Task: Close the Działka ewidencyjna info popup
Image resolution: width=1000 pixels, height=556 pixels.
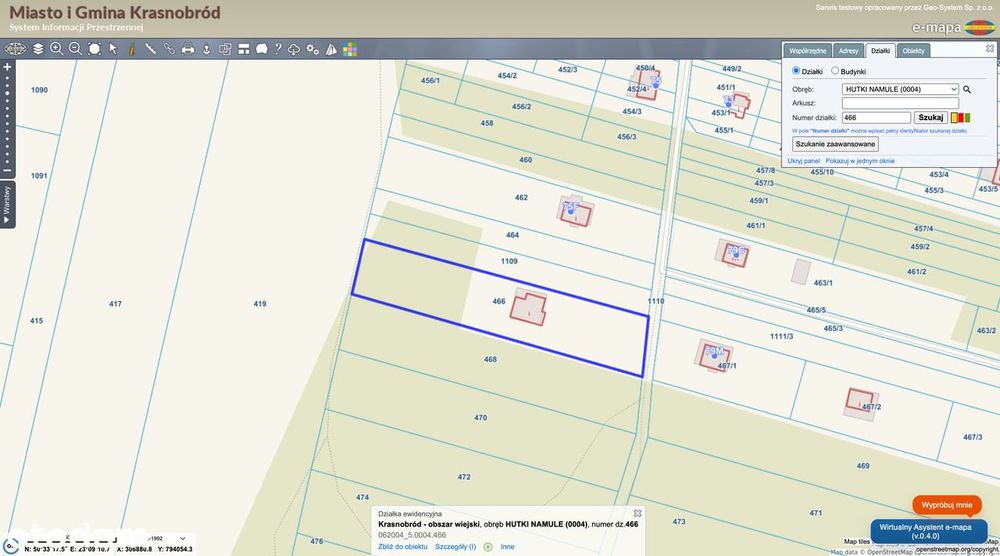Action: pyautogui.click(x=637, y=513)
